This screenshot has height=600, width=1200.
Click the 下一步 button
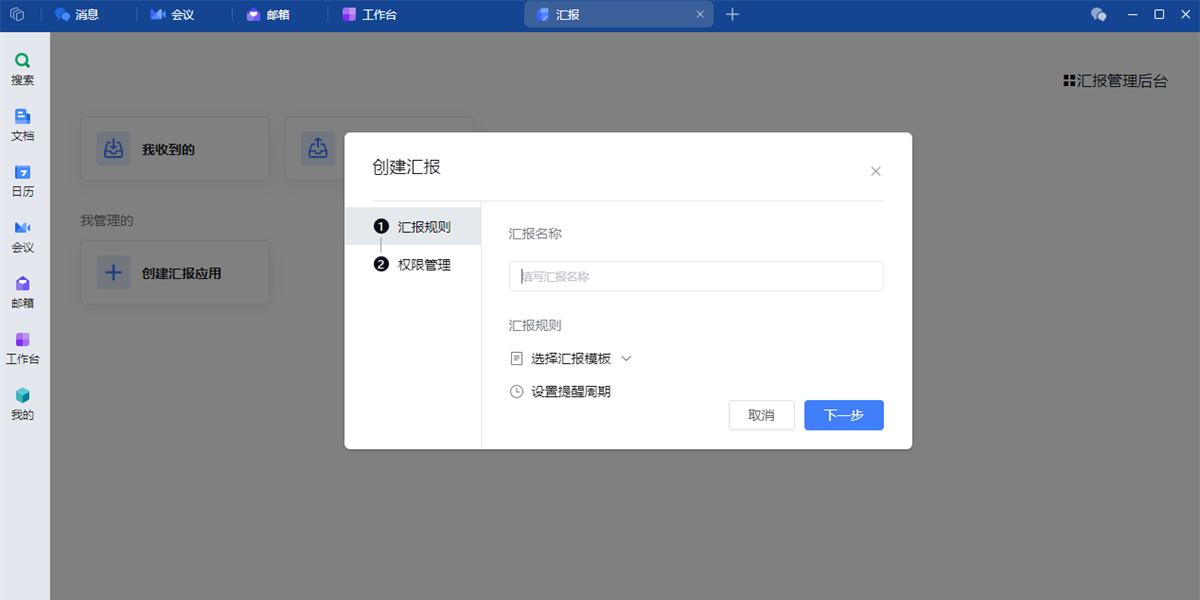point(843,415)
